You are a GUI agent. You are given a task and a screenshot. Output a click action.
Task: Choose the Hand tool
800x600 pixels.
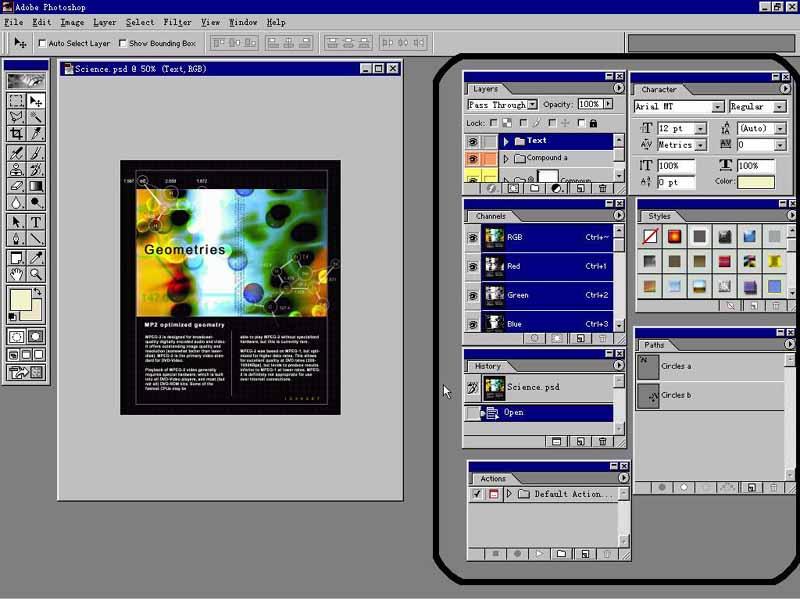tap(16, 274)
